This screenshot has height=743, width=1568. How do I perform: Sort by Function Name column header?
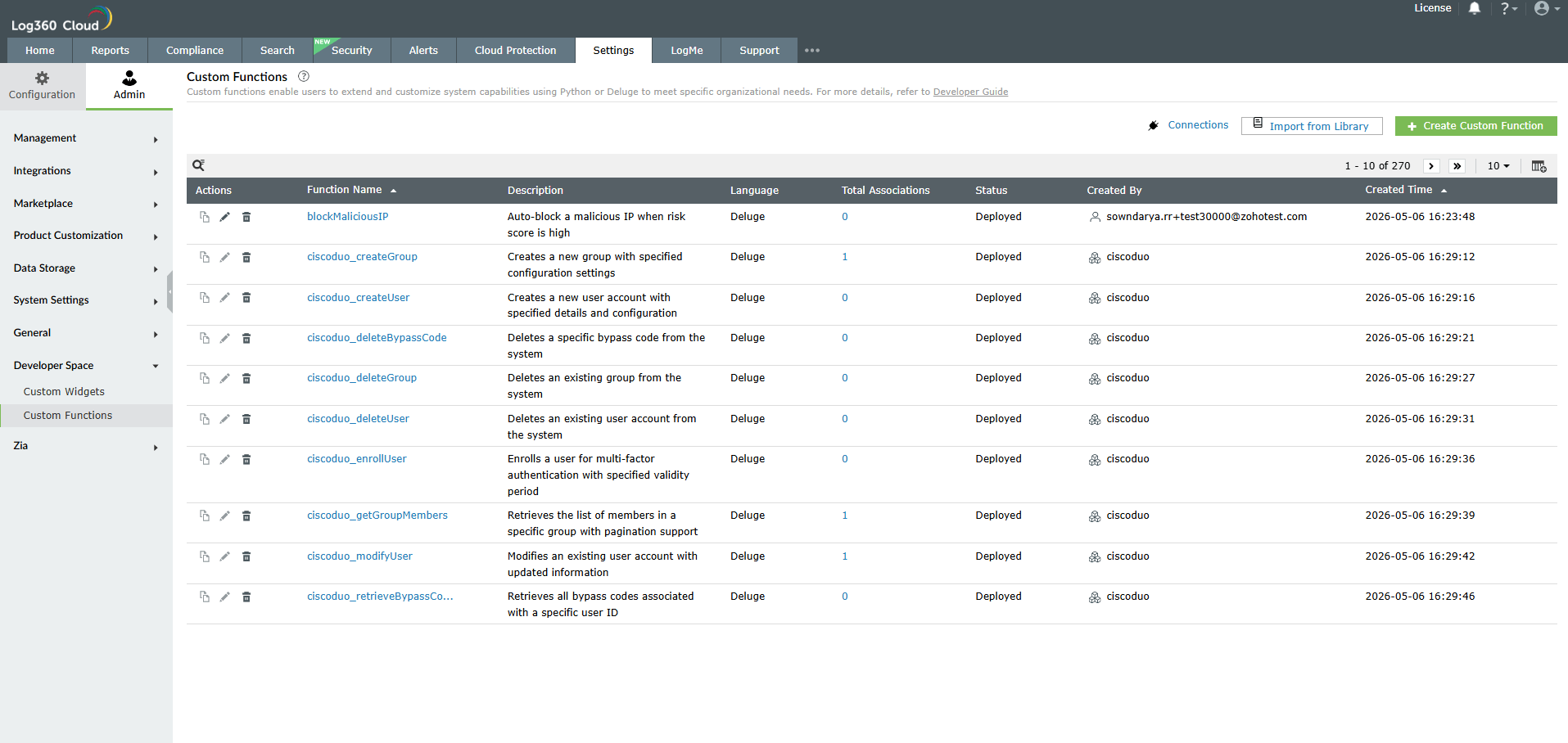(x=351, y=190)
